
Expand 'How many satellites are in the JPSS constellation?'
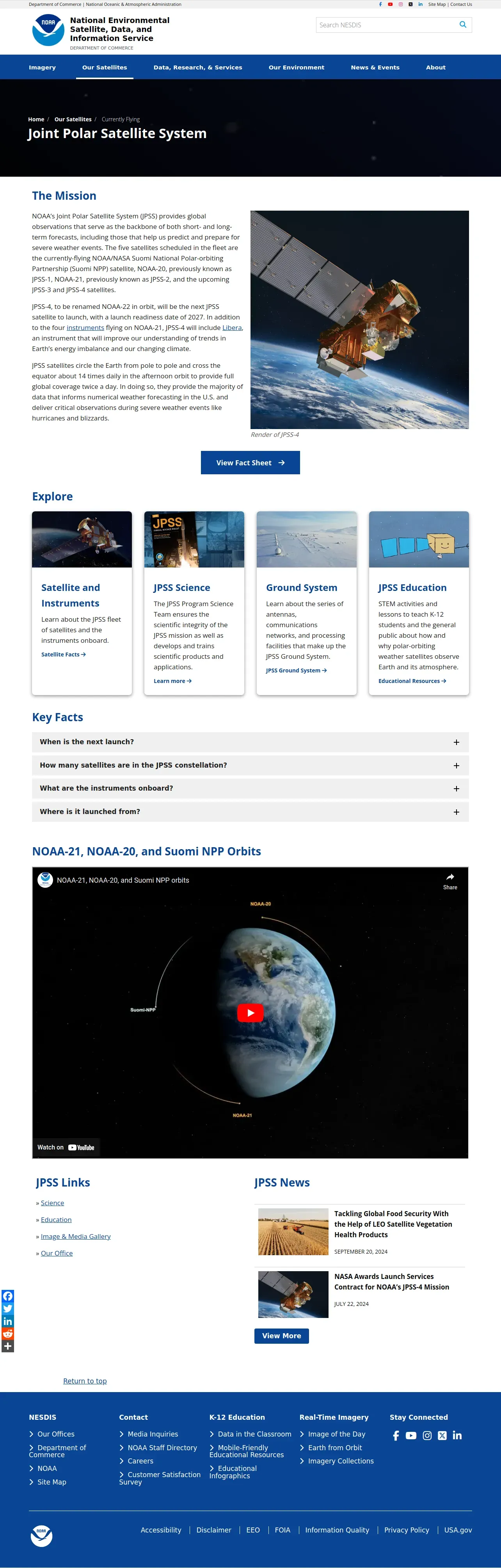[x=250, y=765]
